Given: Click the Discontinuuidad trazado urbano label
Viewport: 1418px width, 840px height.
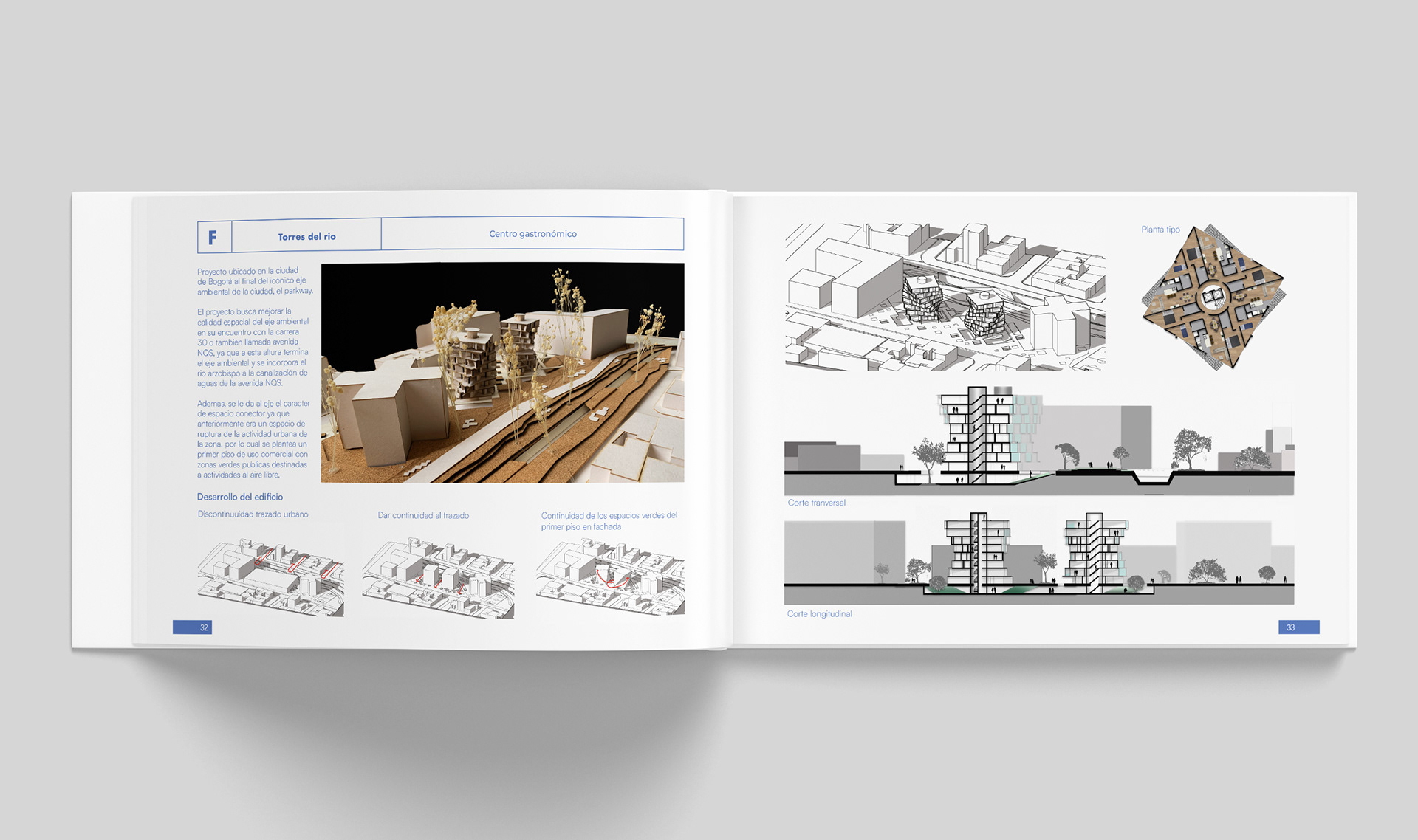Looking at the screenshot, I should [x=253, y=514].
